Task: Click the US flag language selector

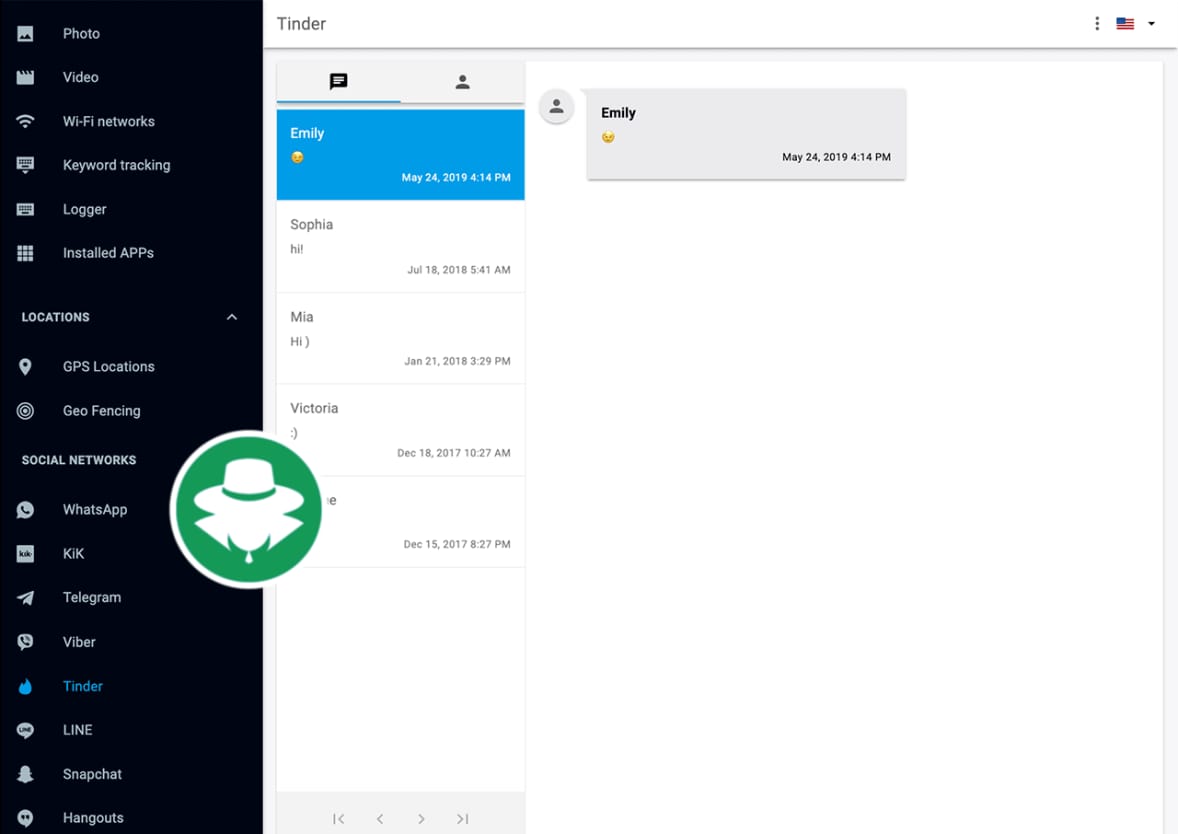Action: (1125, 24)
